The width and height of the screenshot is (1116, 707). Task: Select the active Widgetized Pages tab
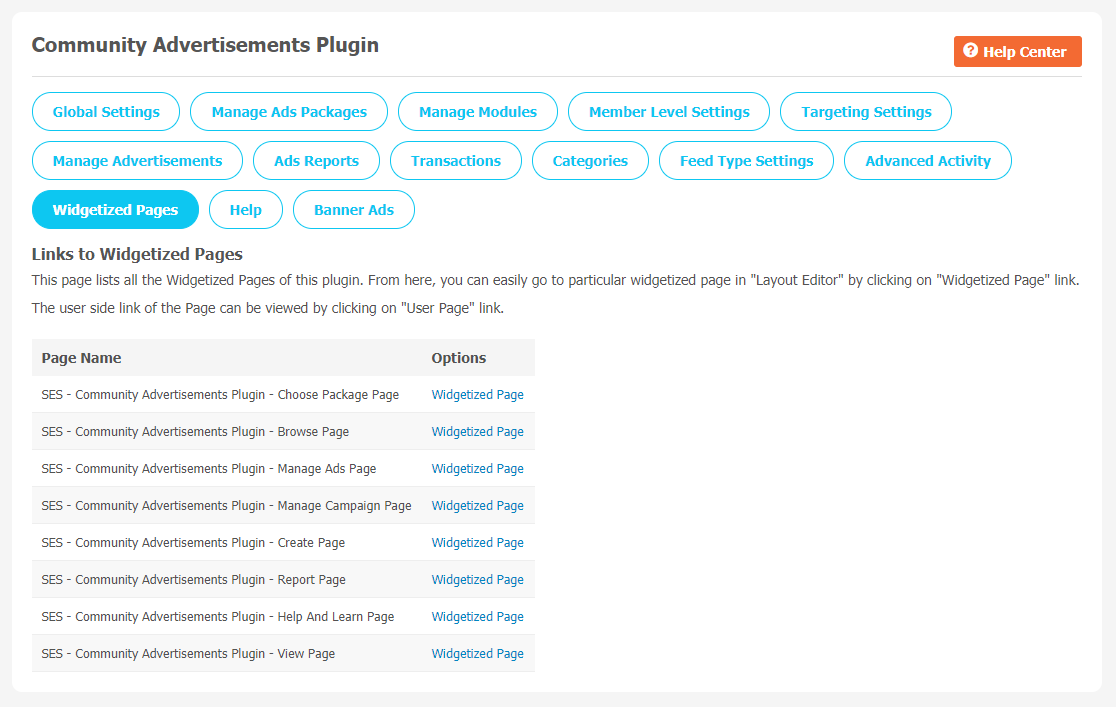[x=115, y=210]
